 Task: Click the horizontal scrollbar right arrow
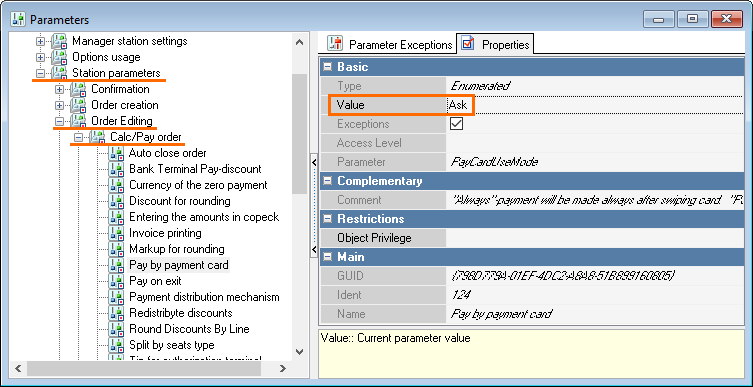coord(282,369)
